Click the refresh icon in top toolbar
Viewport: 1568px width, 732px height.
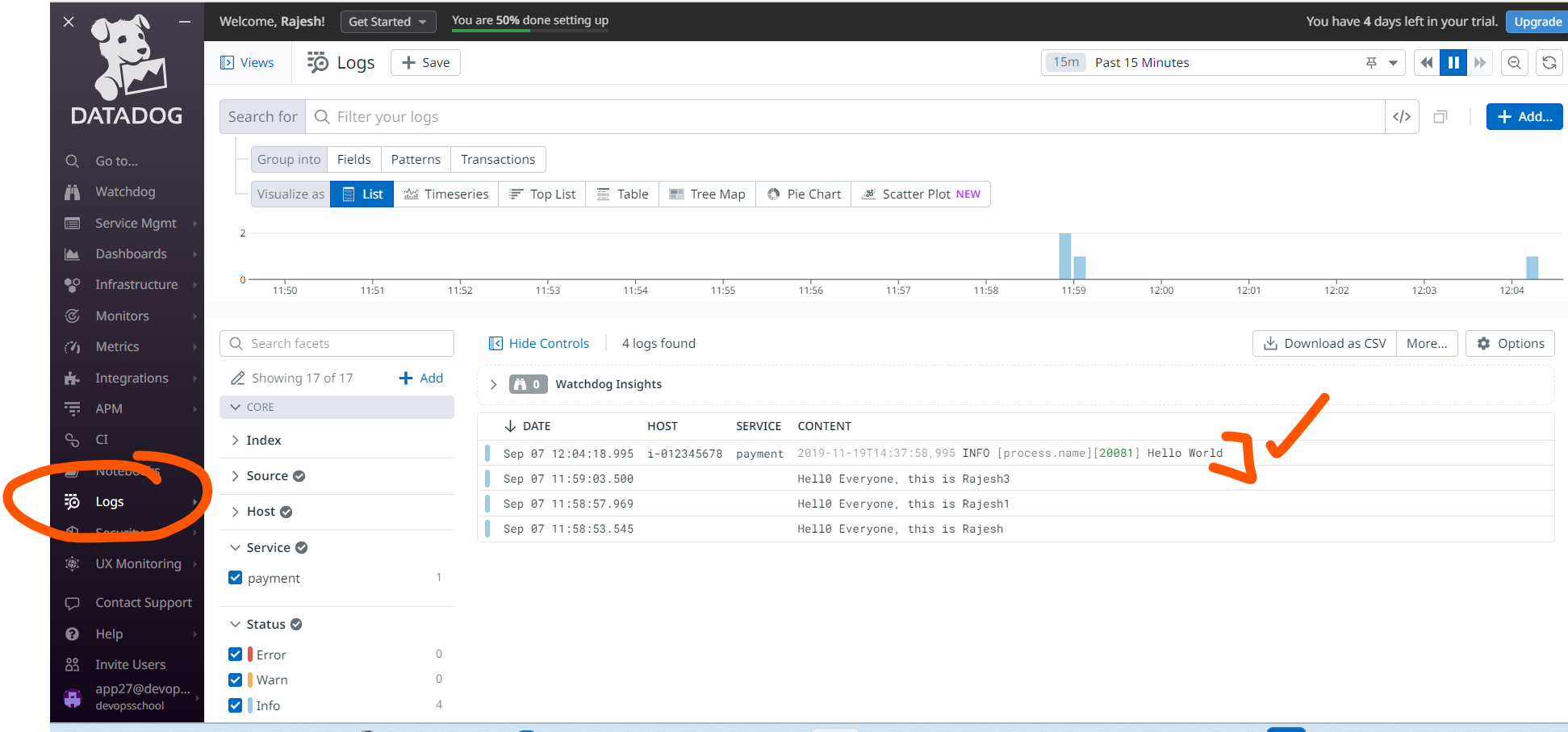pos(1549,63)
